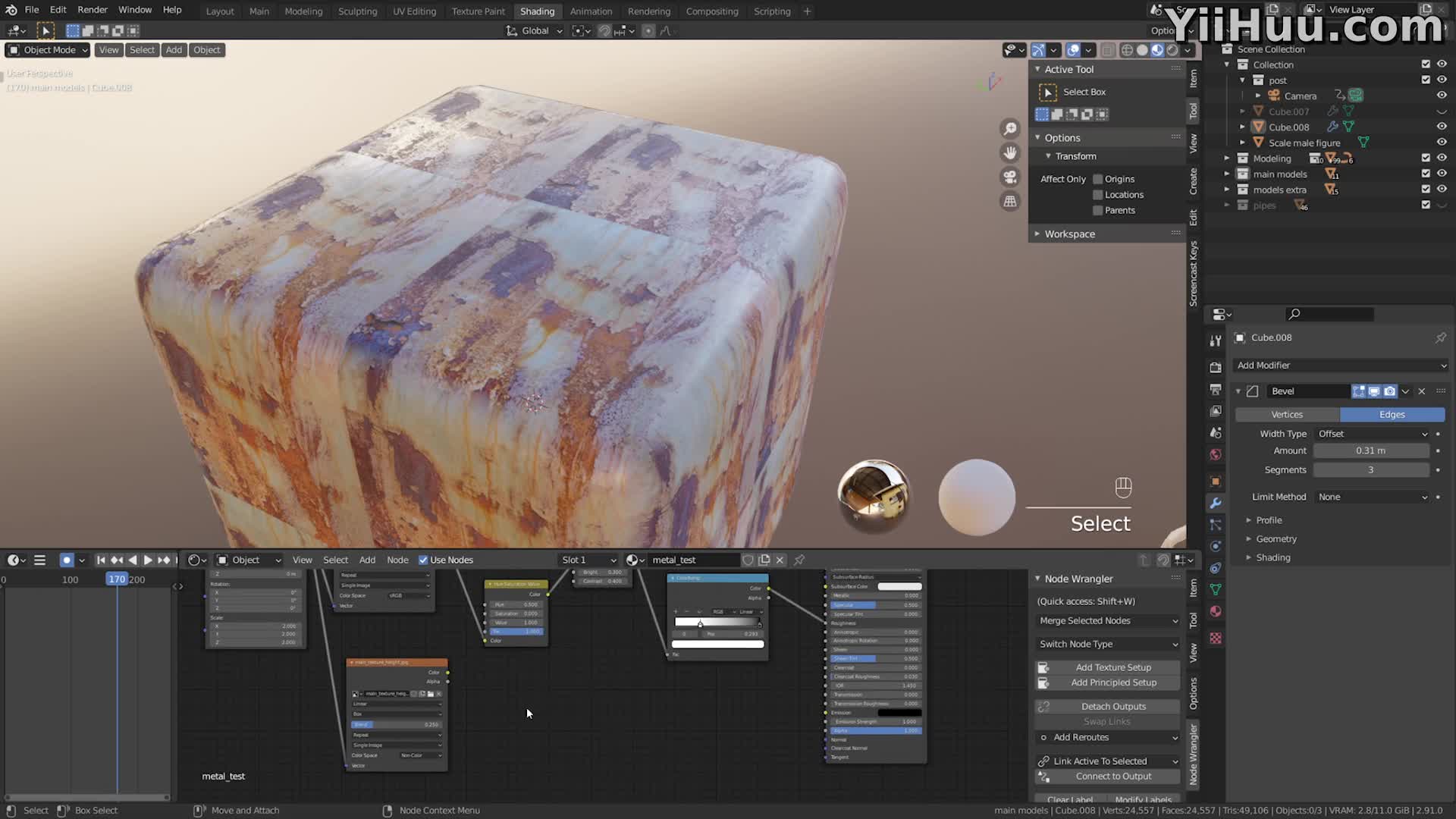
Task: Select wireframe viewport shading mode
Action: [x=1127, y=50]
